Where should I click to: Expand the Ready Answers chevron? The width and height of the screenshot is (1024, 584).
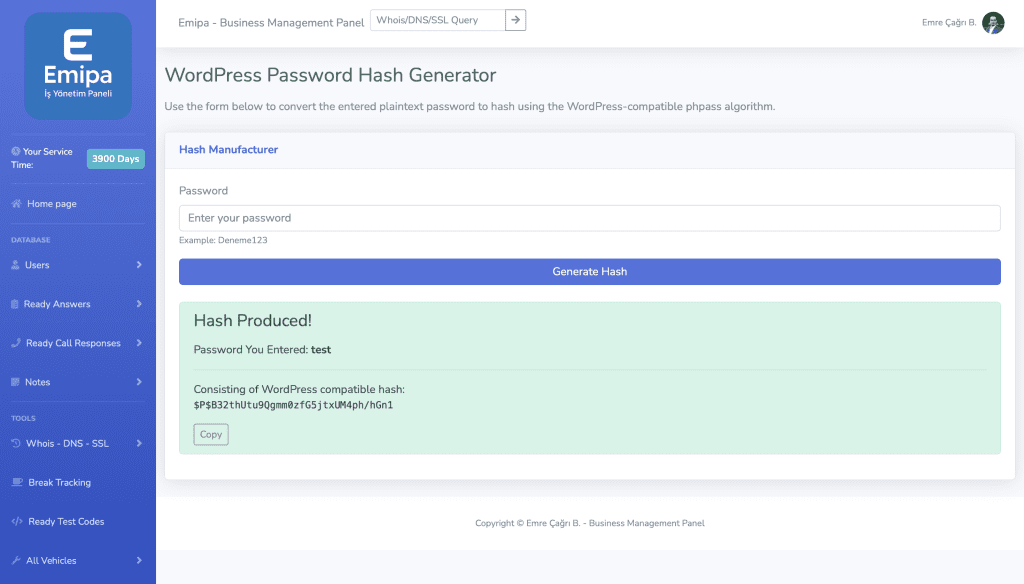(139, 304)
